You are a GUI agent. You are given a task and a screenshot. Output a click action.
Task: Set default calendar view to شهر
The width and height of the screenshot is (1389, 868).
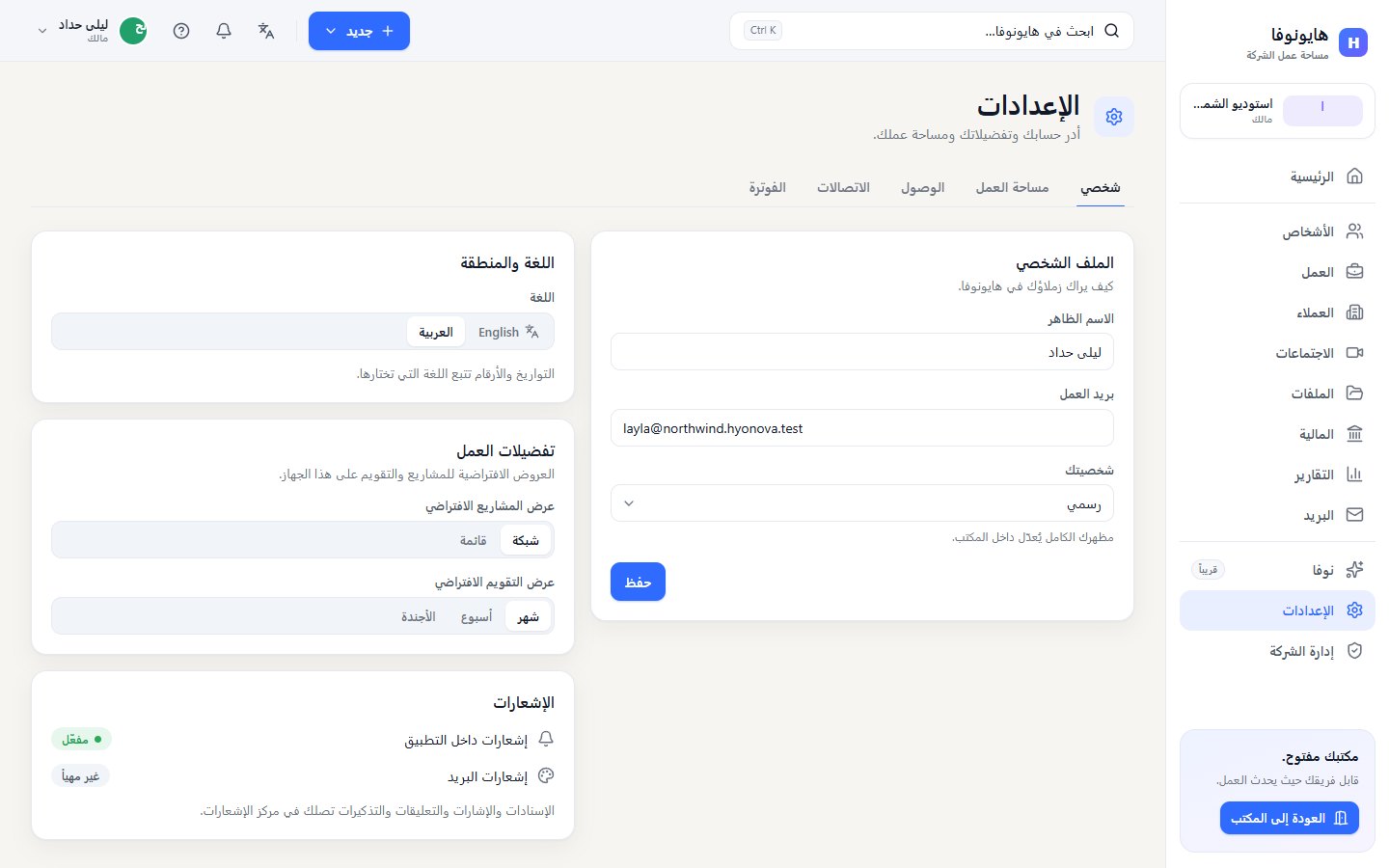pyautogui.click(x=529, y=616)
